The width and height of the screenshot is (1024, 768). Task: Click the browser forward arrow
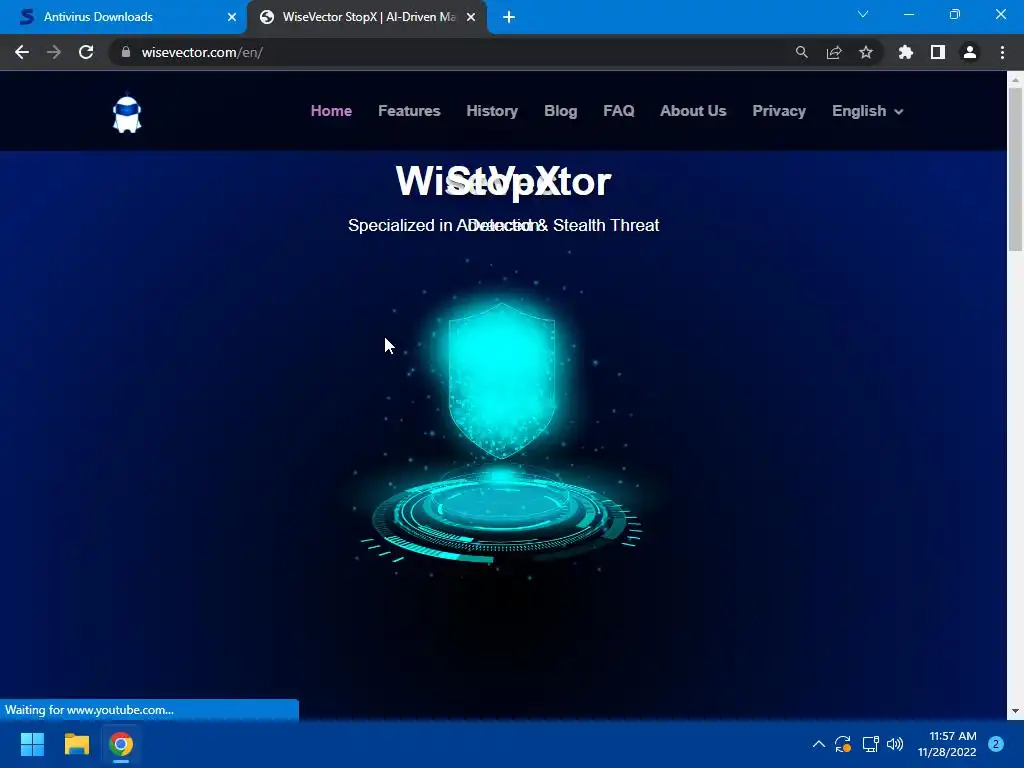coord(54,52)
